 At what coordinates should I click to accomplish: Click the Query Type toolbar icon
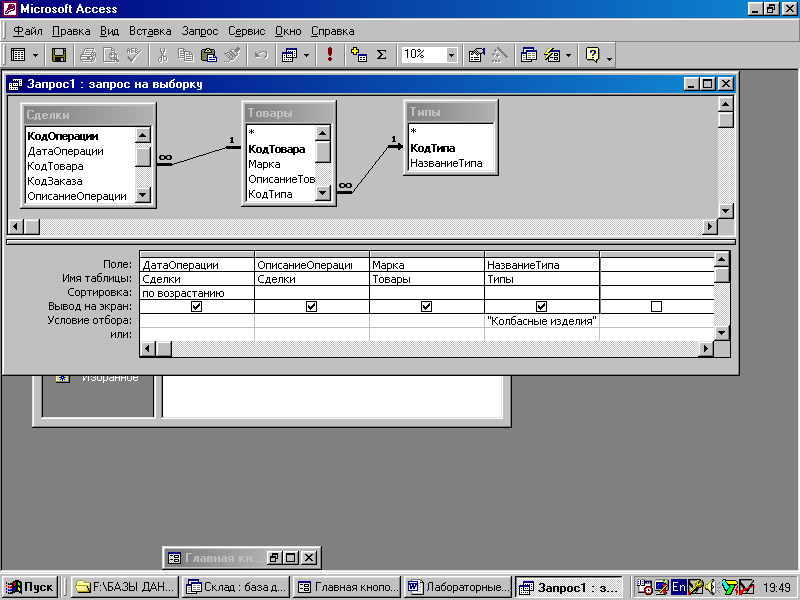click(x=290, y=55)
